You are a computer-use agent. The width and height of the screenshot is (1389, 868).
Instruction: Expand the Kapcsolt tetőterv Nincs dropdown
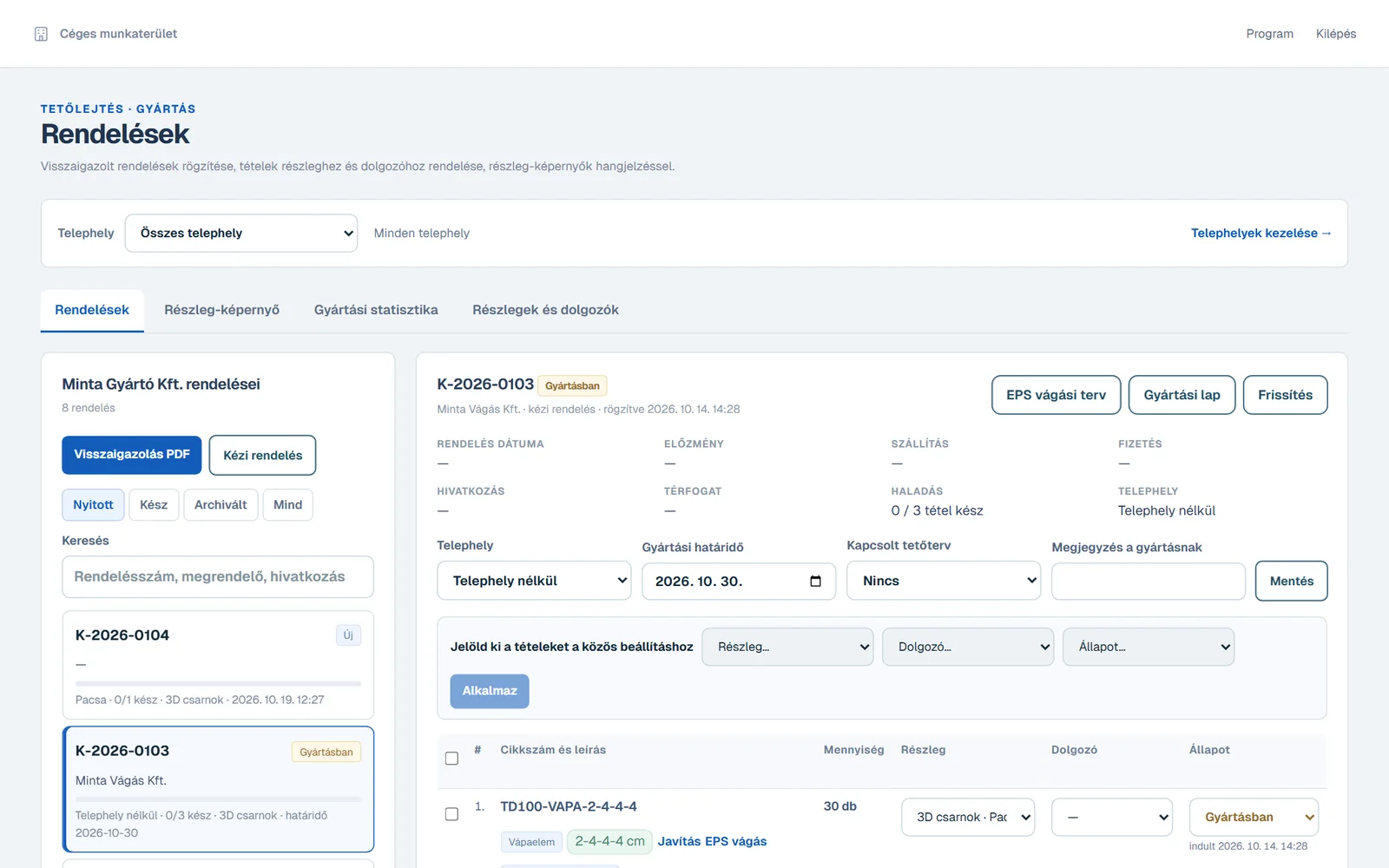tap(944, 581)
